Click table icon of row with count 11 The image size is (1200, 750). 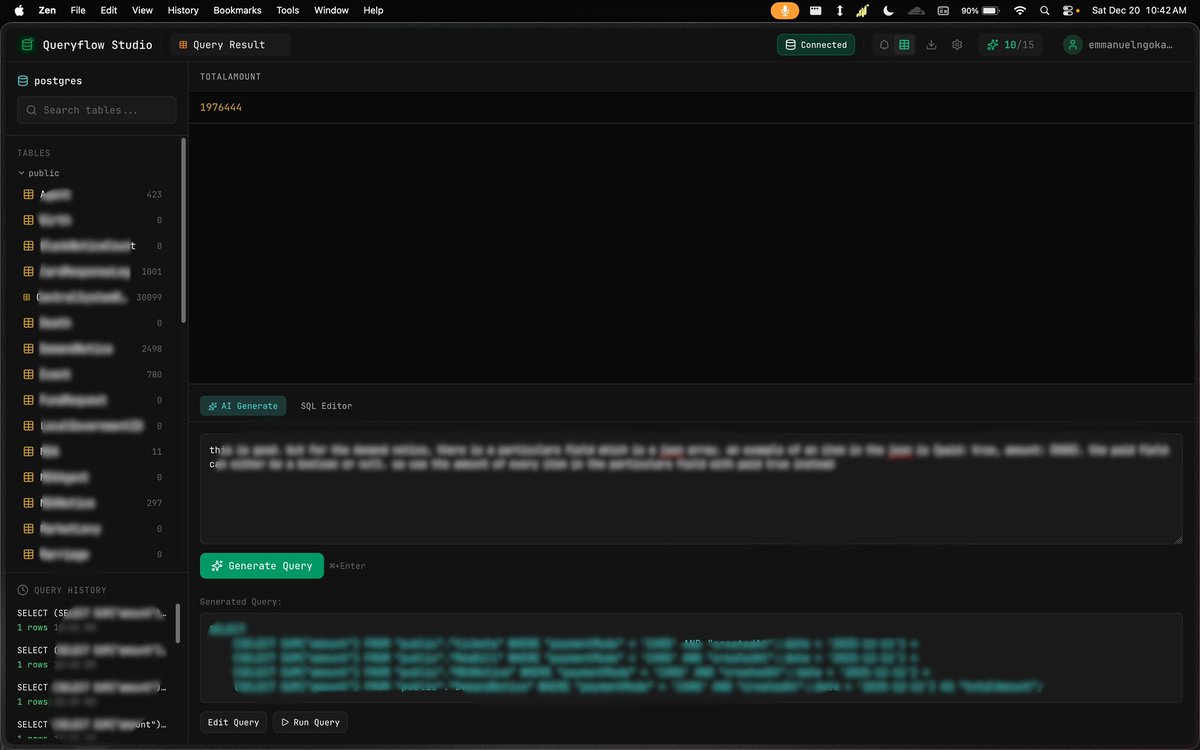(29, 452)
